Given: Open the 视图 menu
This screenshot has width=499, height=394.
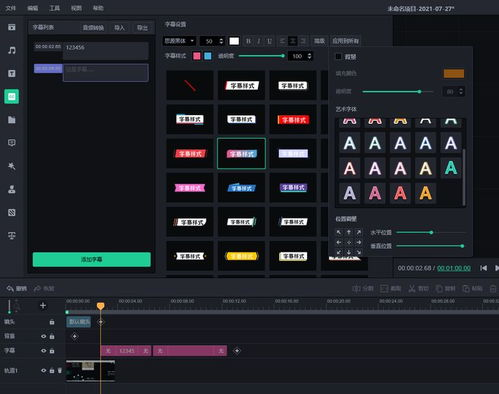Looking at the screenshot, I should pyautogui.click(x=76, y=8).
